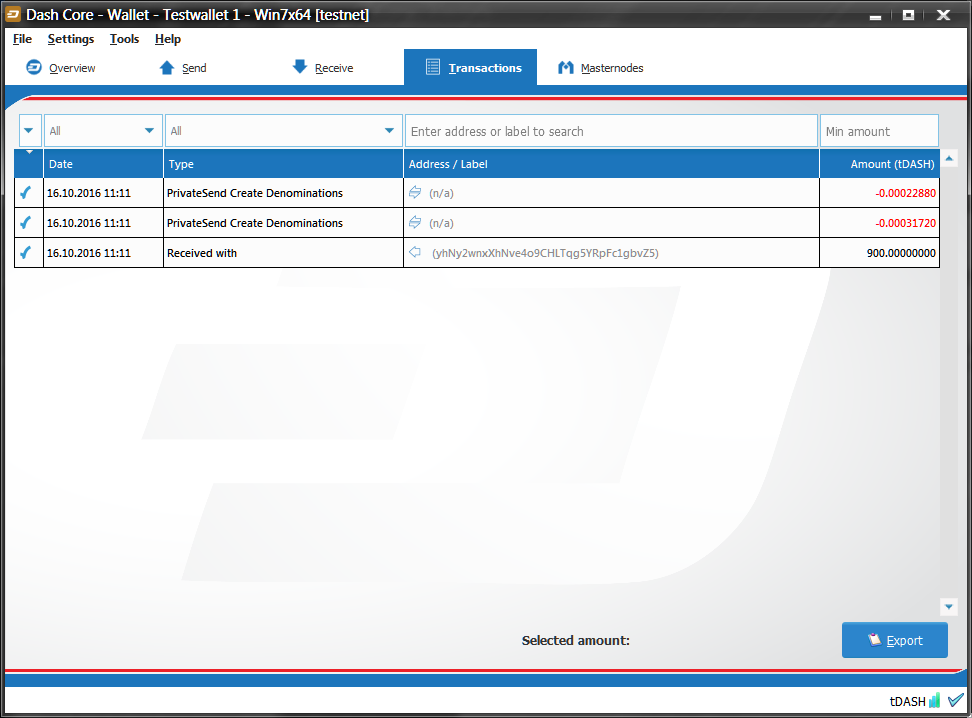Image resolution: width=972 pixels, height=718 pixels.
Task: Click date cell in -0.00031720 row
Action: click(x=104, y=223)
